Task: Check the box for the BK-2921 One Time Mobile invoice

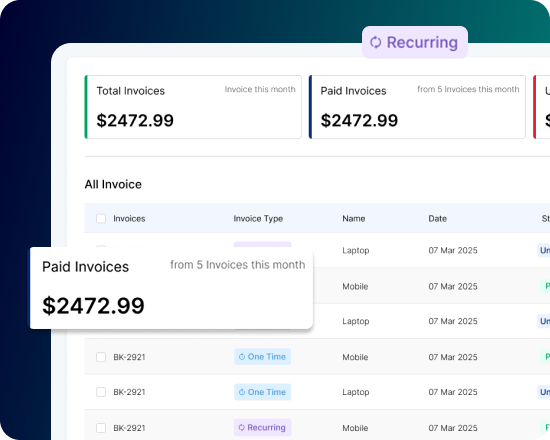Action: point(101,357)
